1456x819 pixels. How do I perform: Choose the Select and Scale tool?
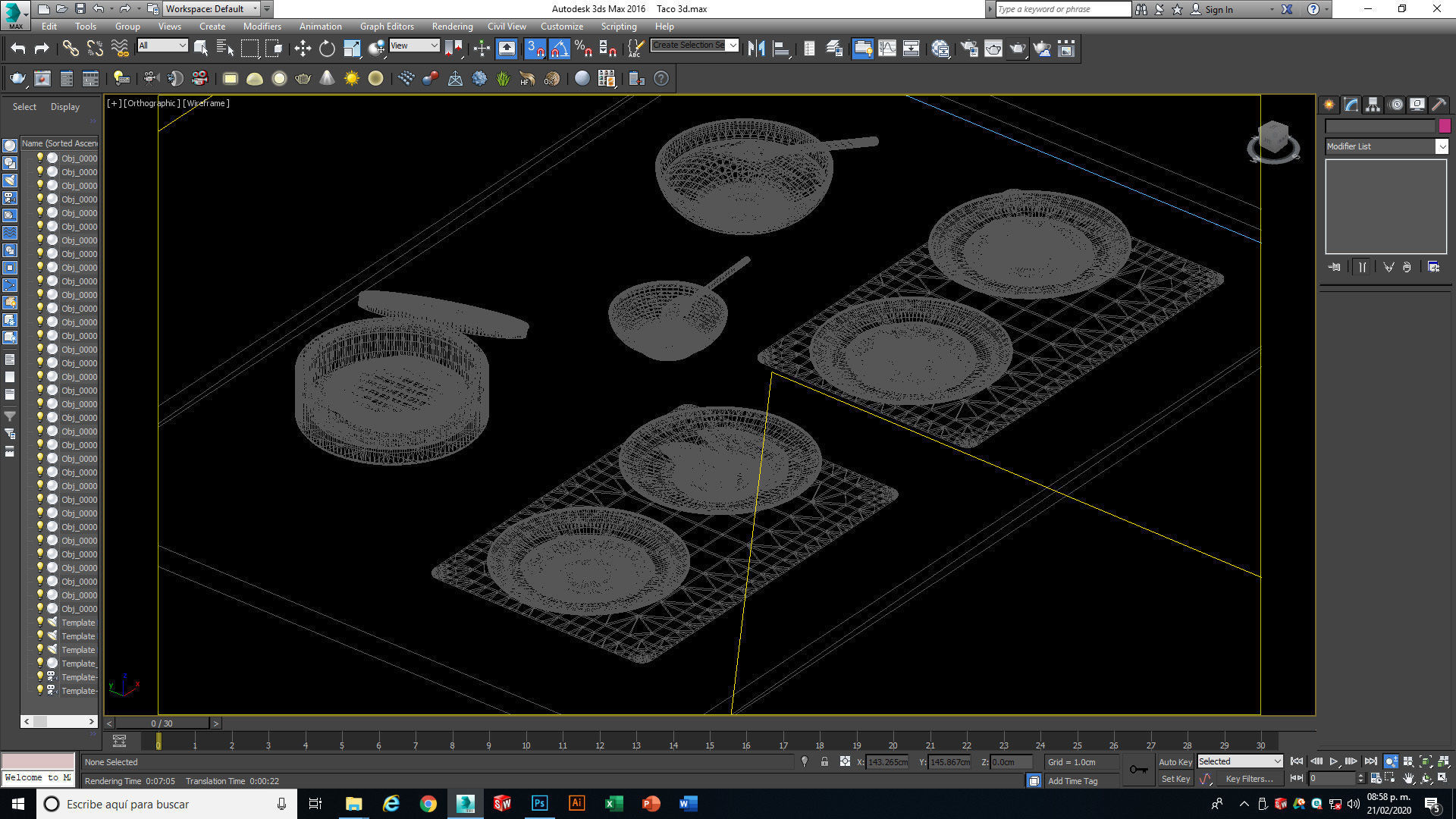[x=352, y=49]
